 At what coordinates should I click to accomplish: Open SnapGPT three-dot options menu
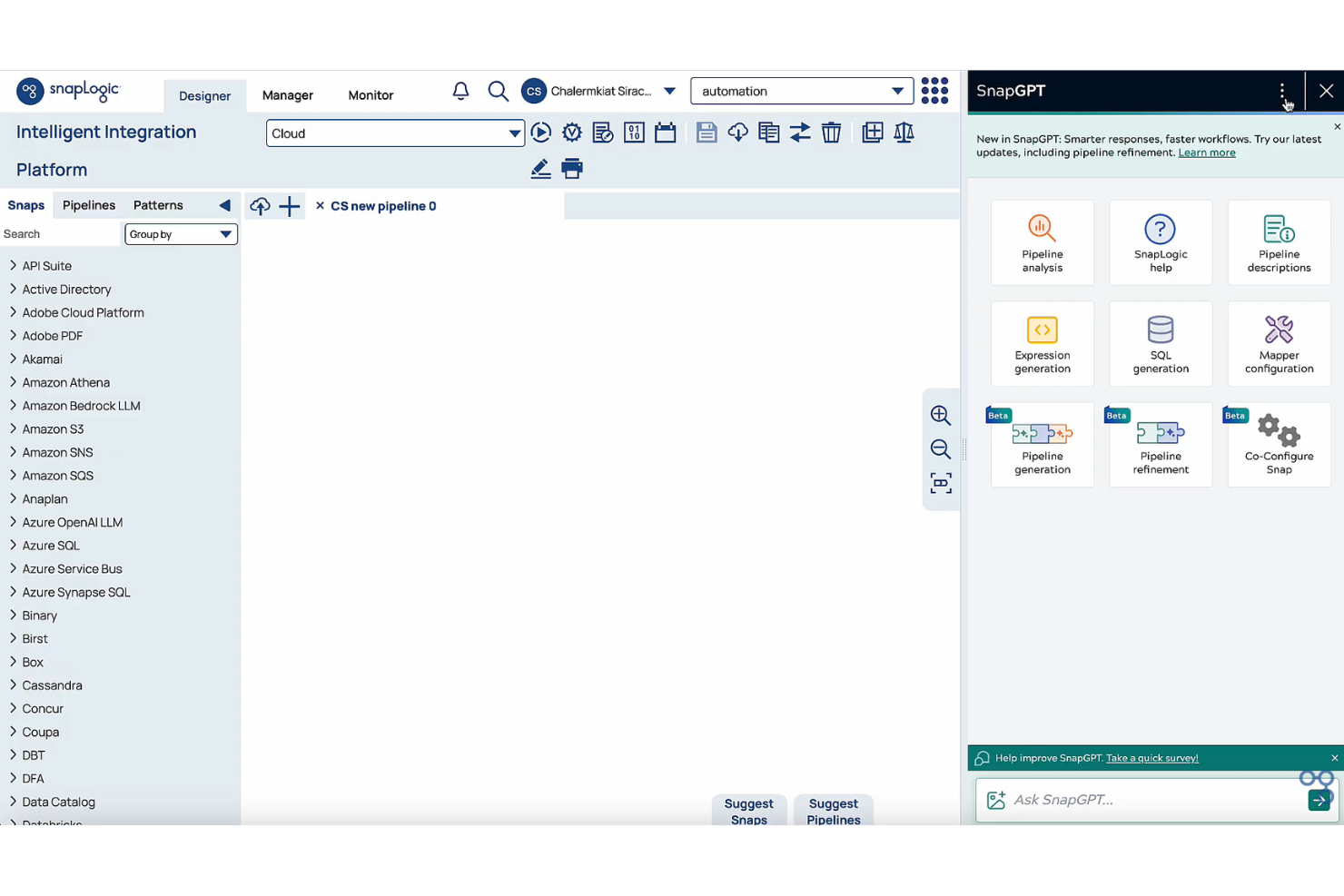tap(1282, 91)
